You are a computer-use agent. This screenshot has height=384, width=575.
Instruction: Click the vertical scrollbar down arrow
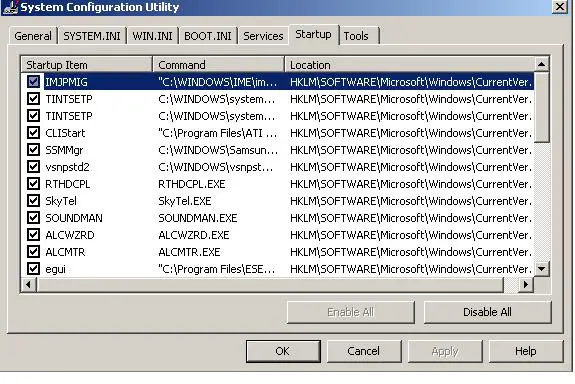click(542, 269)
